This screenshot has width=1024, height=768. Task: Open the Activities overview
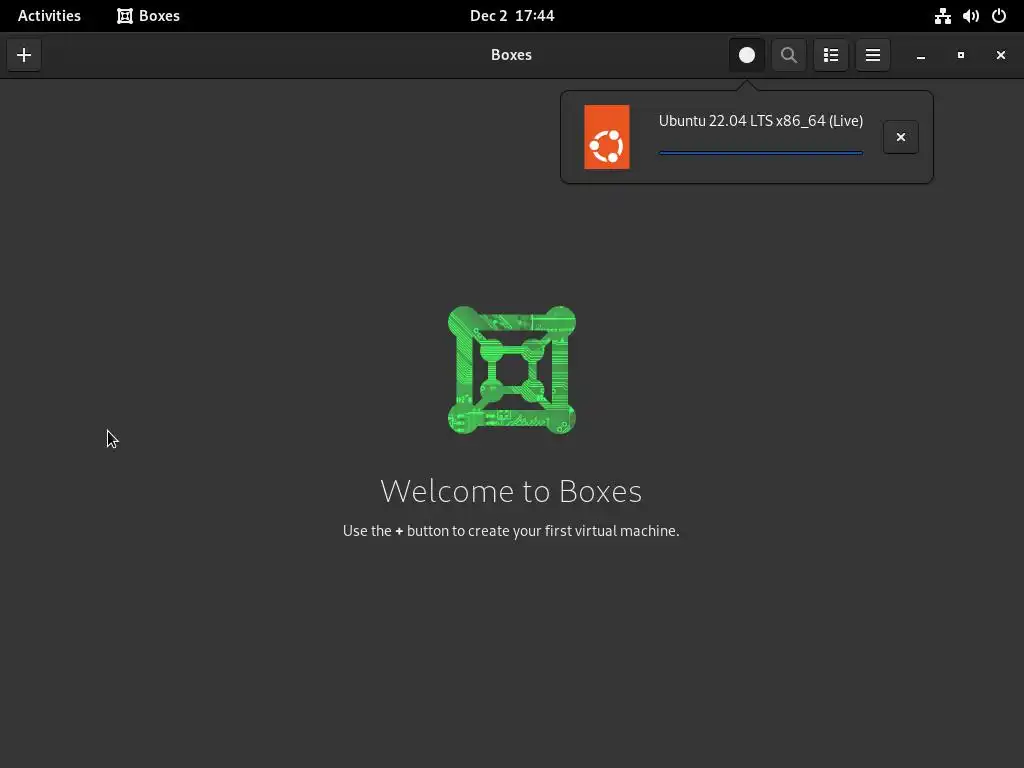pos(49,16)
